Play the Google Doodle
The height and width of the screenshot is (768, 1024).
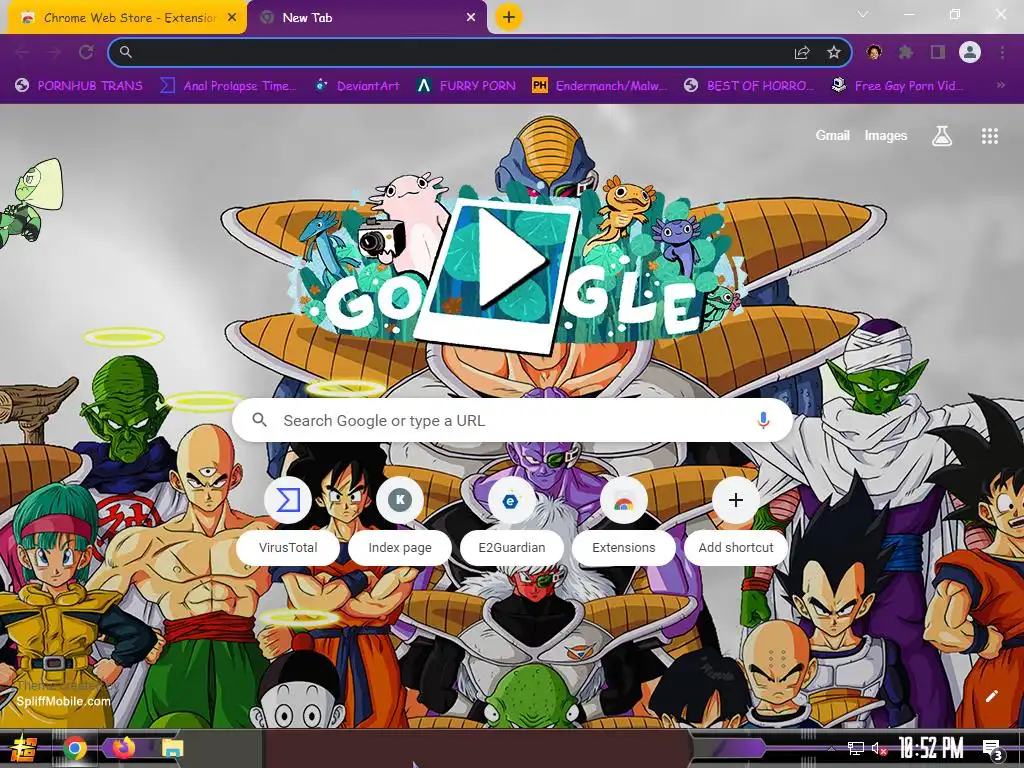pos(511,259)
